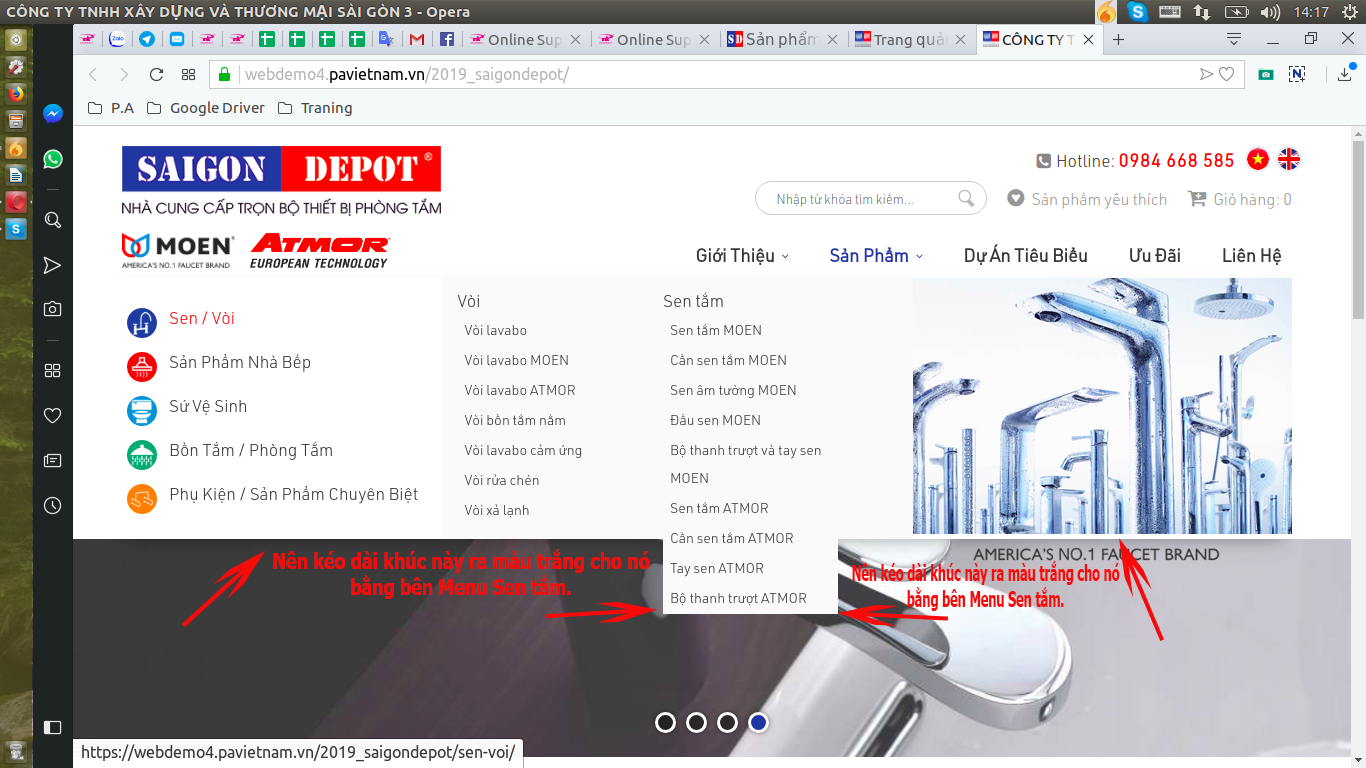1366x768 pixels.
Task: Open Liên Hệ menu item
Action: pos(1252,255)
